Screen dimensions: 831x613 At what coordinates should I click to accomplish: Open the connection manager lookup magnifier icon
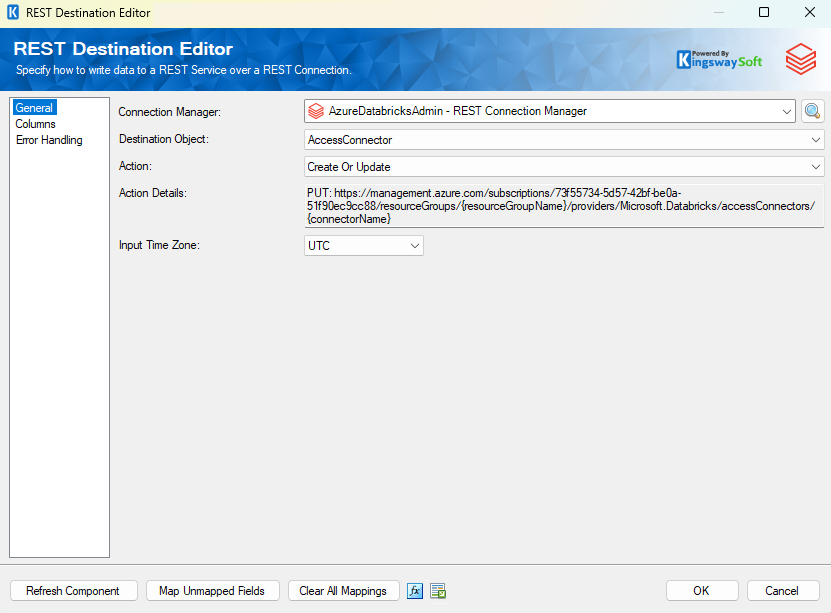[812, 111]
